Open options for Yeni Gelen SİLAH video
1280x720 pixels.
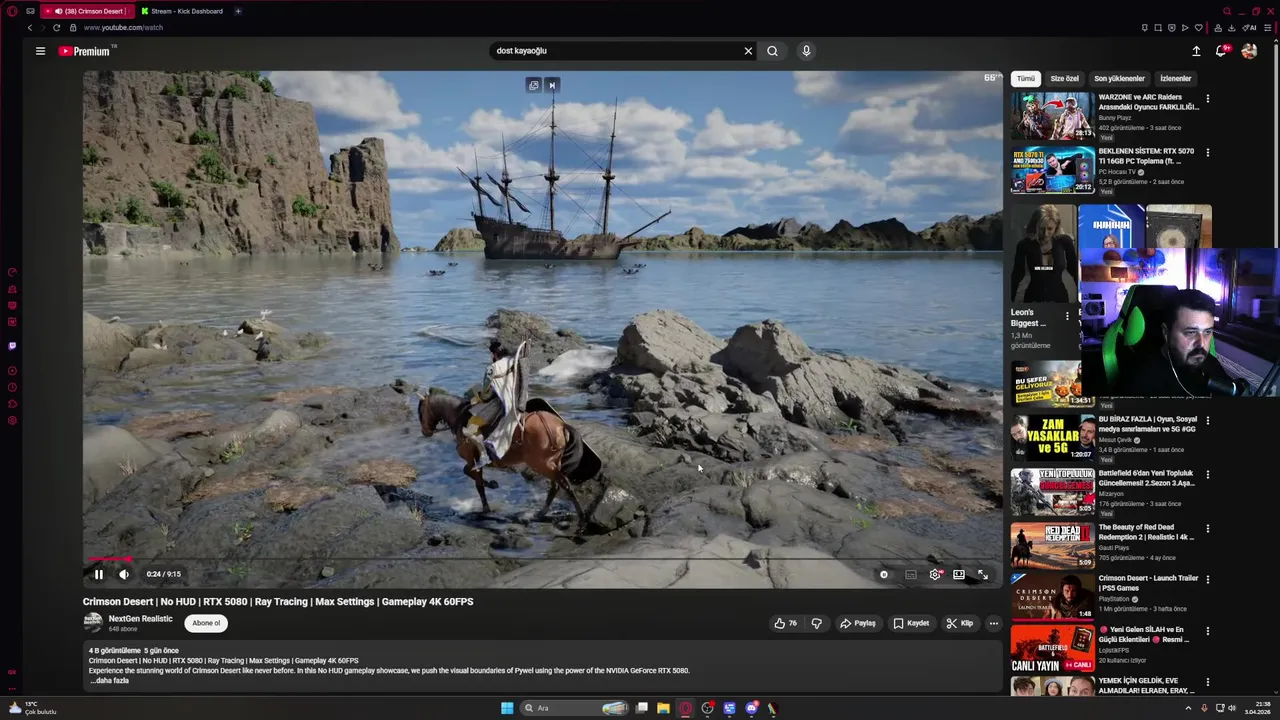pyautogui.click(x=1208, y=631)
